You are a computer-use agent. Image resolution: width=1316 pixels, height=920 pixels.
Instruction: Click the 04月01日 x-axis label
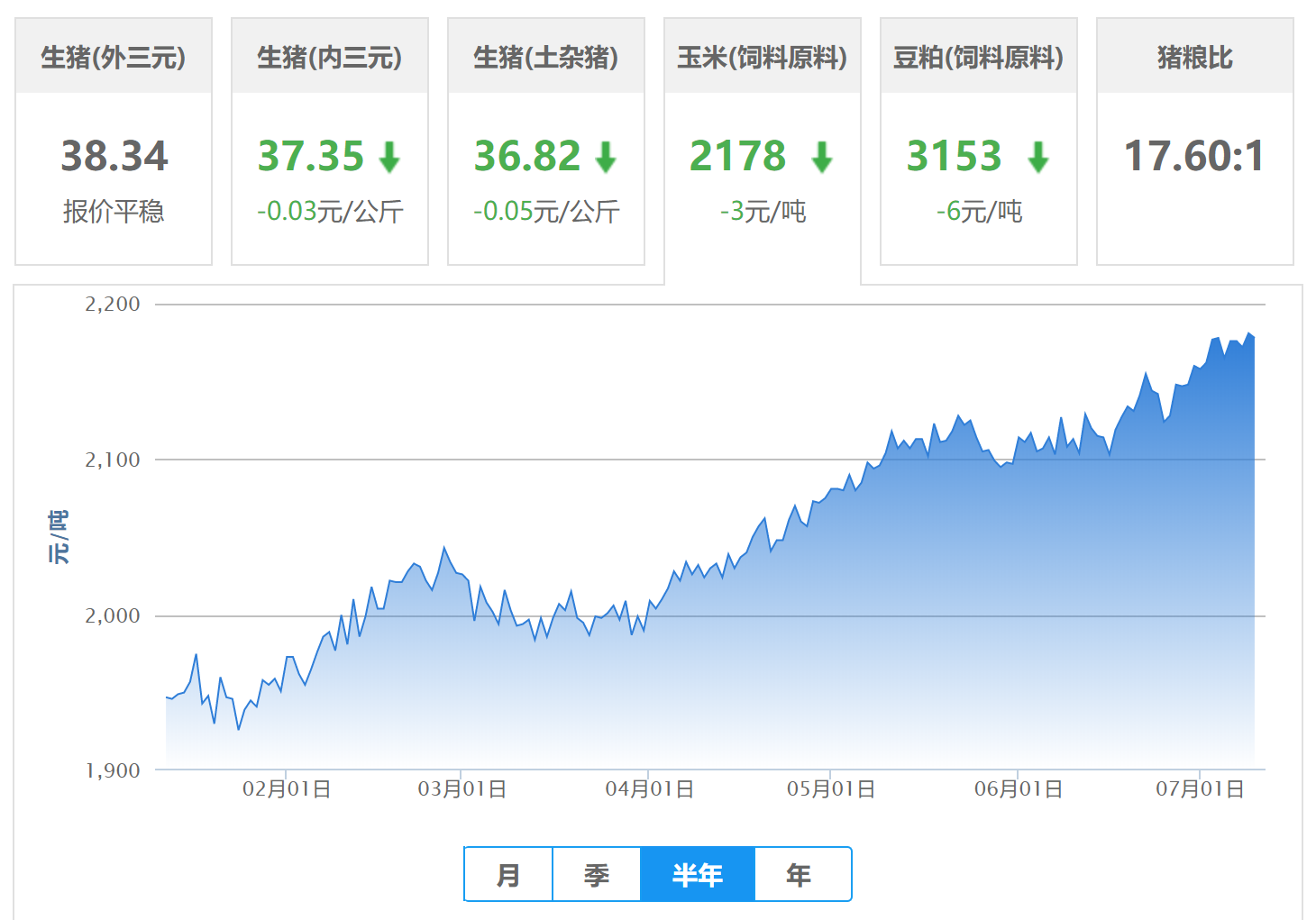pyautogui.click(x=649, y=789)
